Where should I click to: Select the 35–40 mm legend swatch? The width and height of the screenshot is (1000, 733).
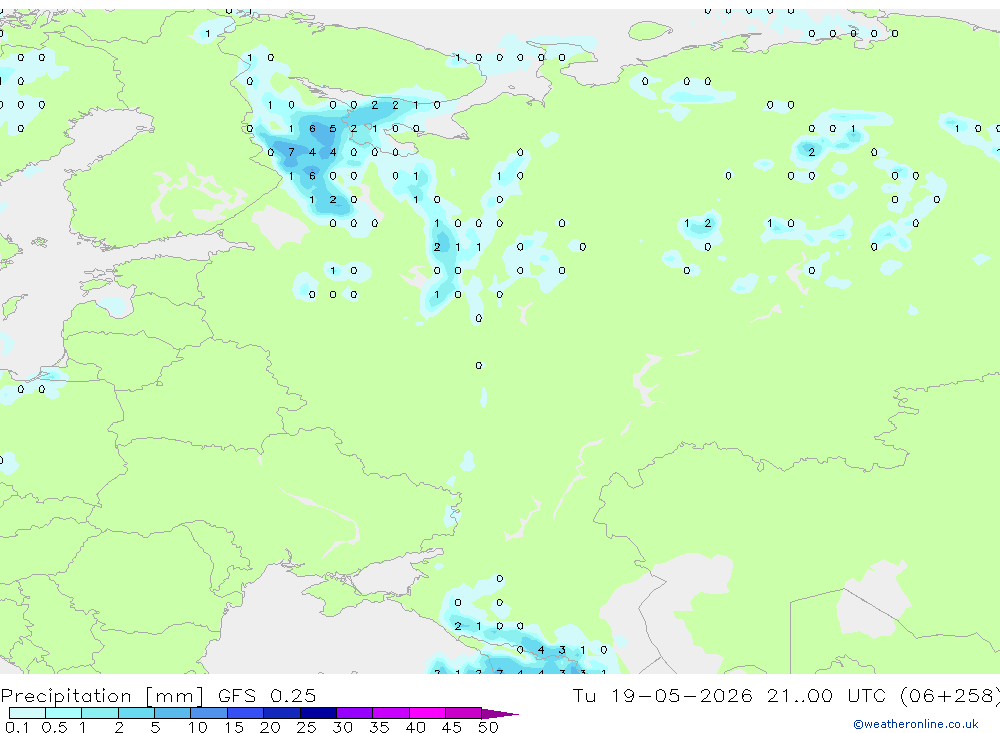coord(390,713)
